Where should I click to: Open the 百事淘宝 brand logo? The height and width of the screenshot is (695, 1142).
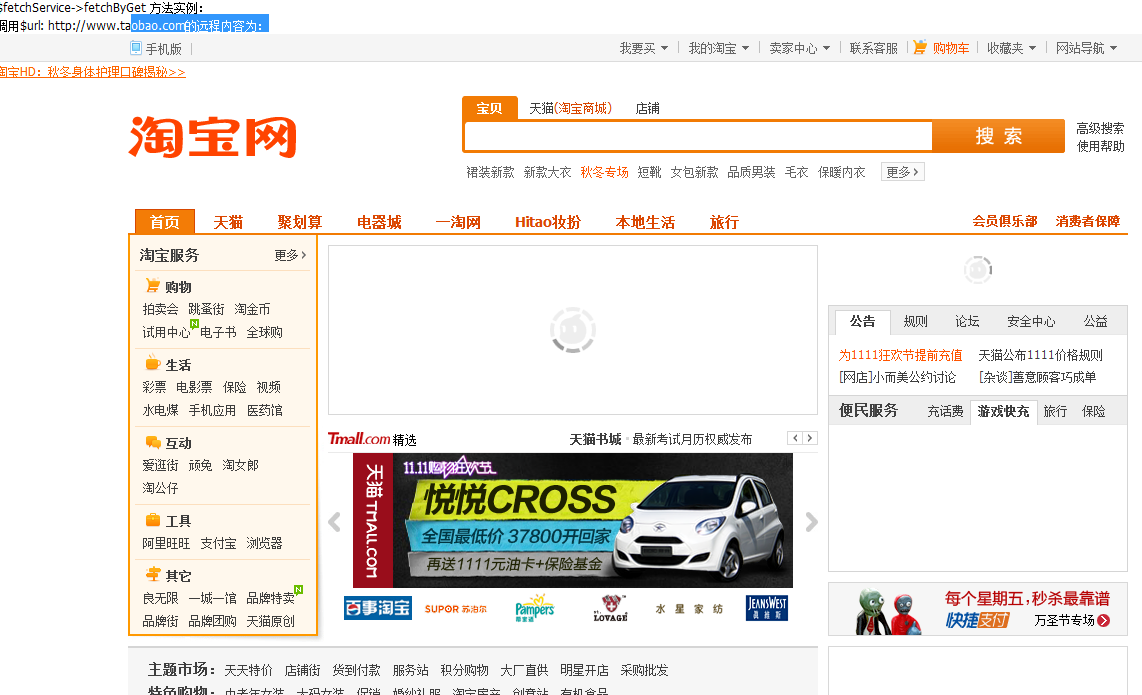click(377, 608)
